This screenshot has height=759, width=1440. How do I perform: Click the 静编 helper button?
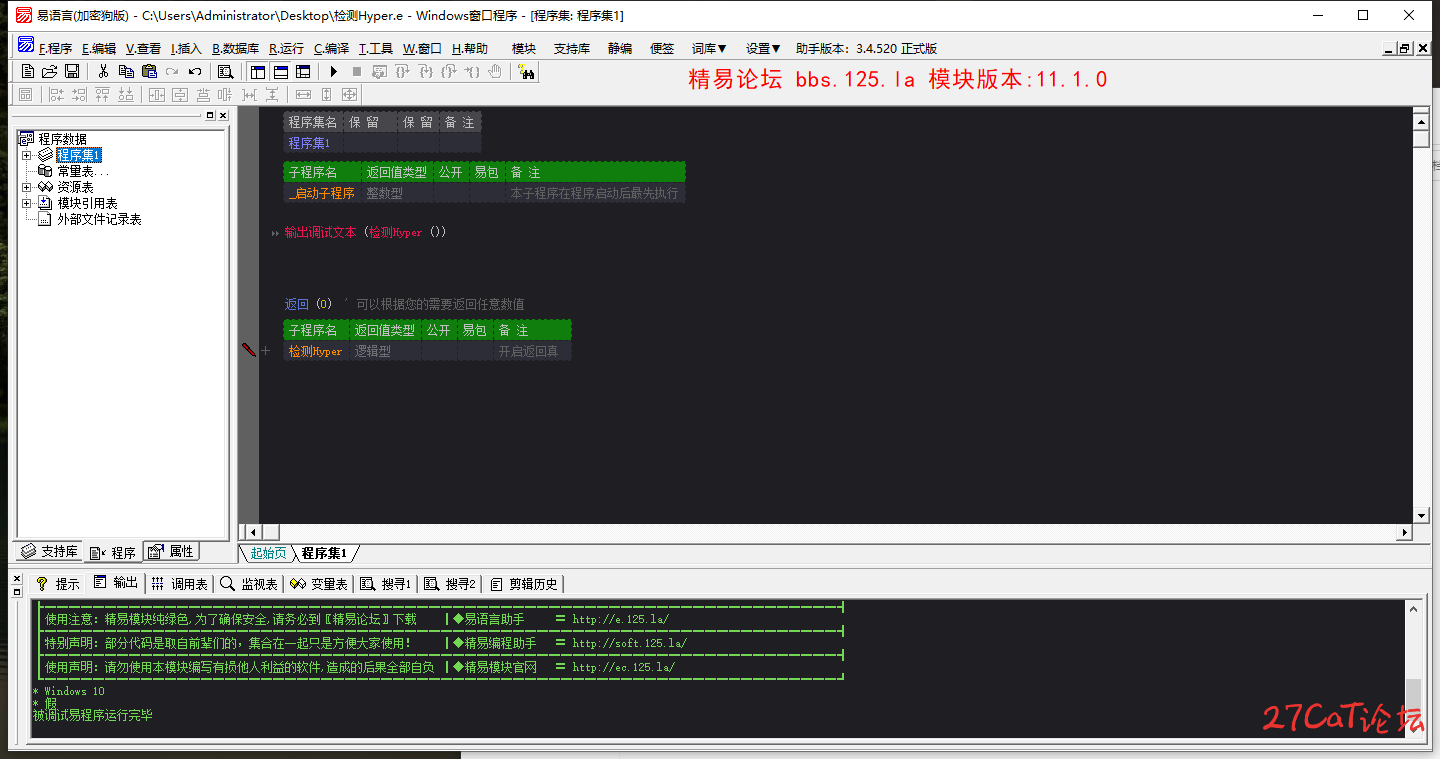click(x=620, y=48)
